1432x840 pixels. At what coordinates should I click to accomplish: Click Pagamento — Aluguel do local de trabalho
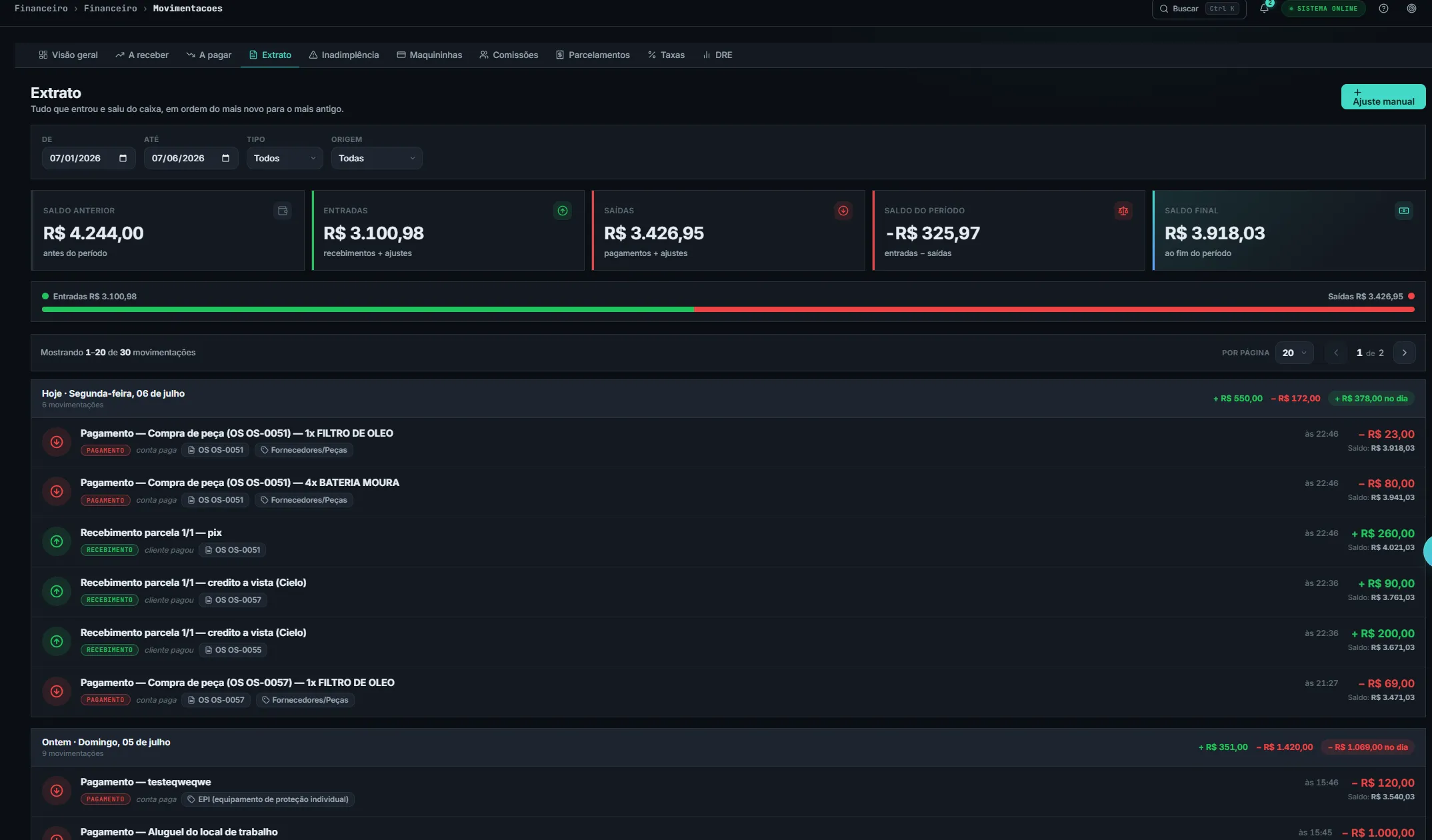[x=179, y=832]
